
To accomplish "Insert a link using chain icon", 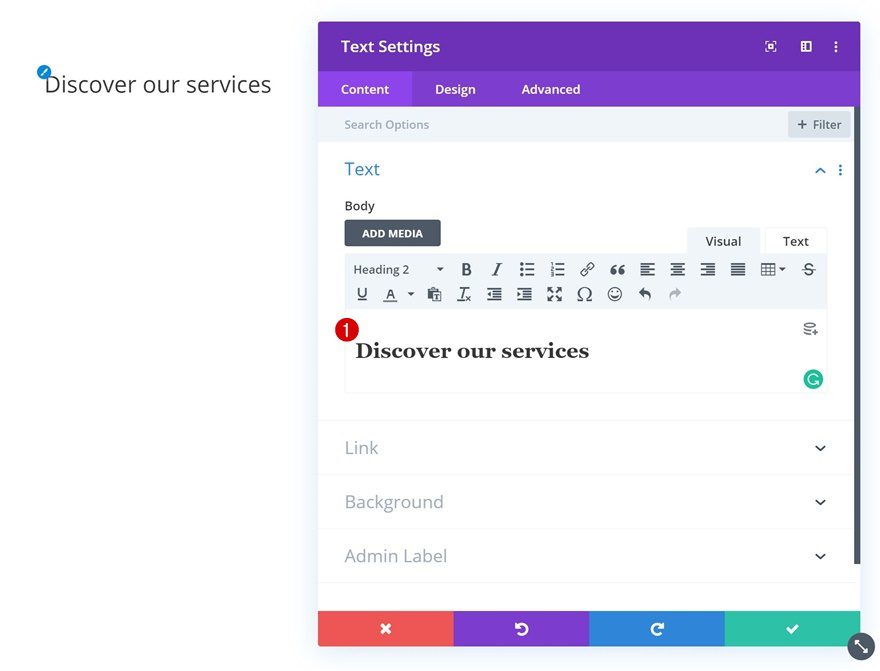I will [x=587, y=270].
